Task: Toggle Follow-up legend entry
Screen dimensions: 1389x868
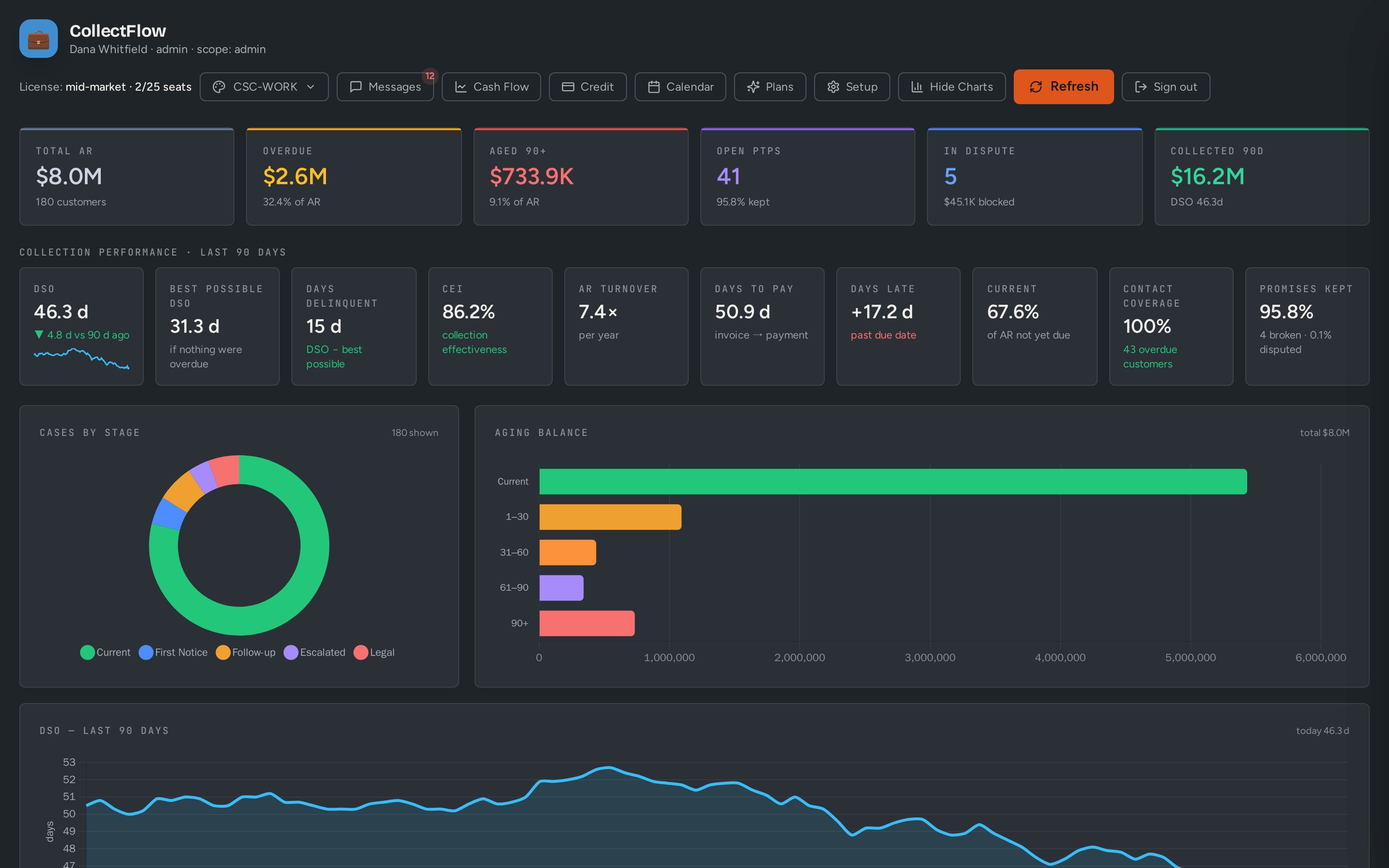Action: [245, 652]
